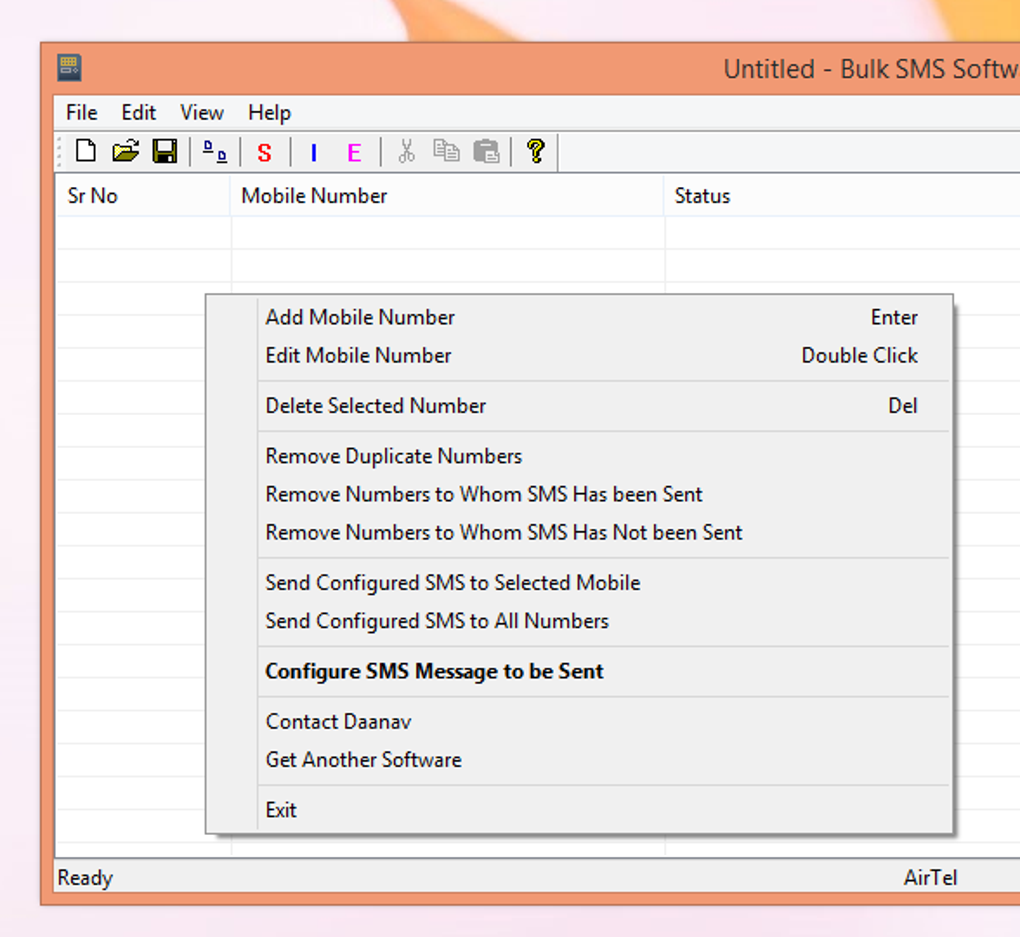Viewport: 1020px width, 937px height.
Task: Select Send Configured SMS to All Numbers
Action: [437, 621]
